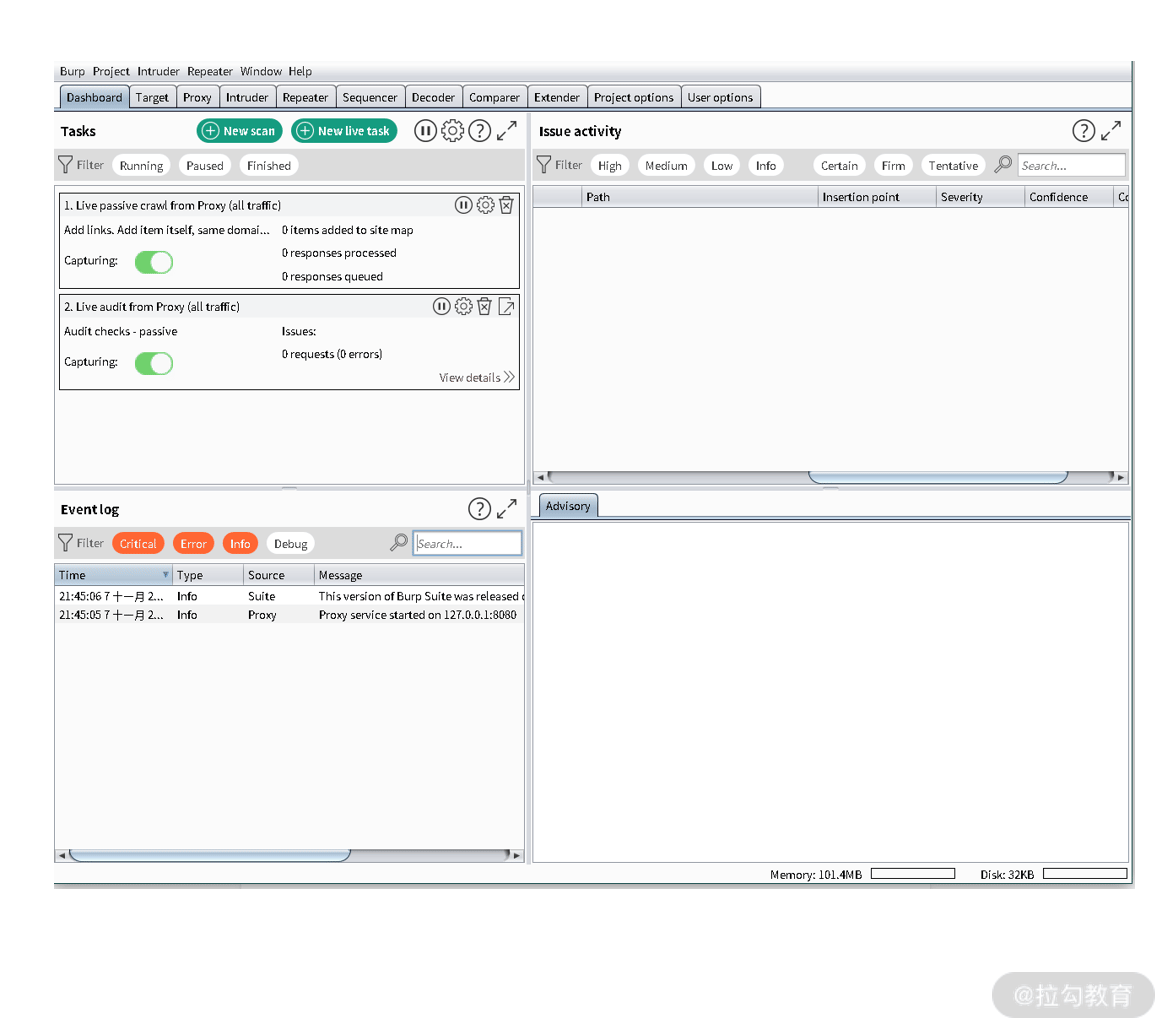This screenshot has height=1033, width=1172.
Task: Start a New scan
Action: pyautogui.click(x=239, y=131)
